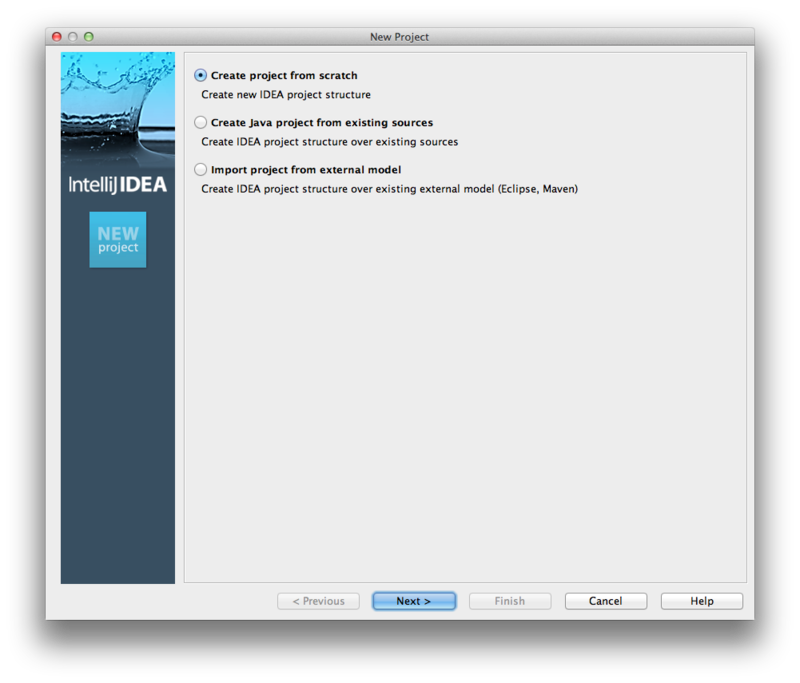
Task: Click the disabled < Previous button
Action: (x=318, y=601)
